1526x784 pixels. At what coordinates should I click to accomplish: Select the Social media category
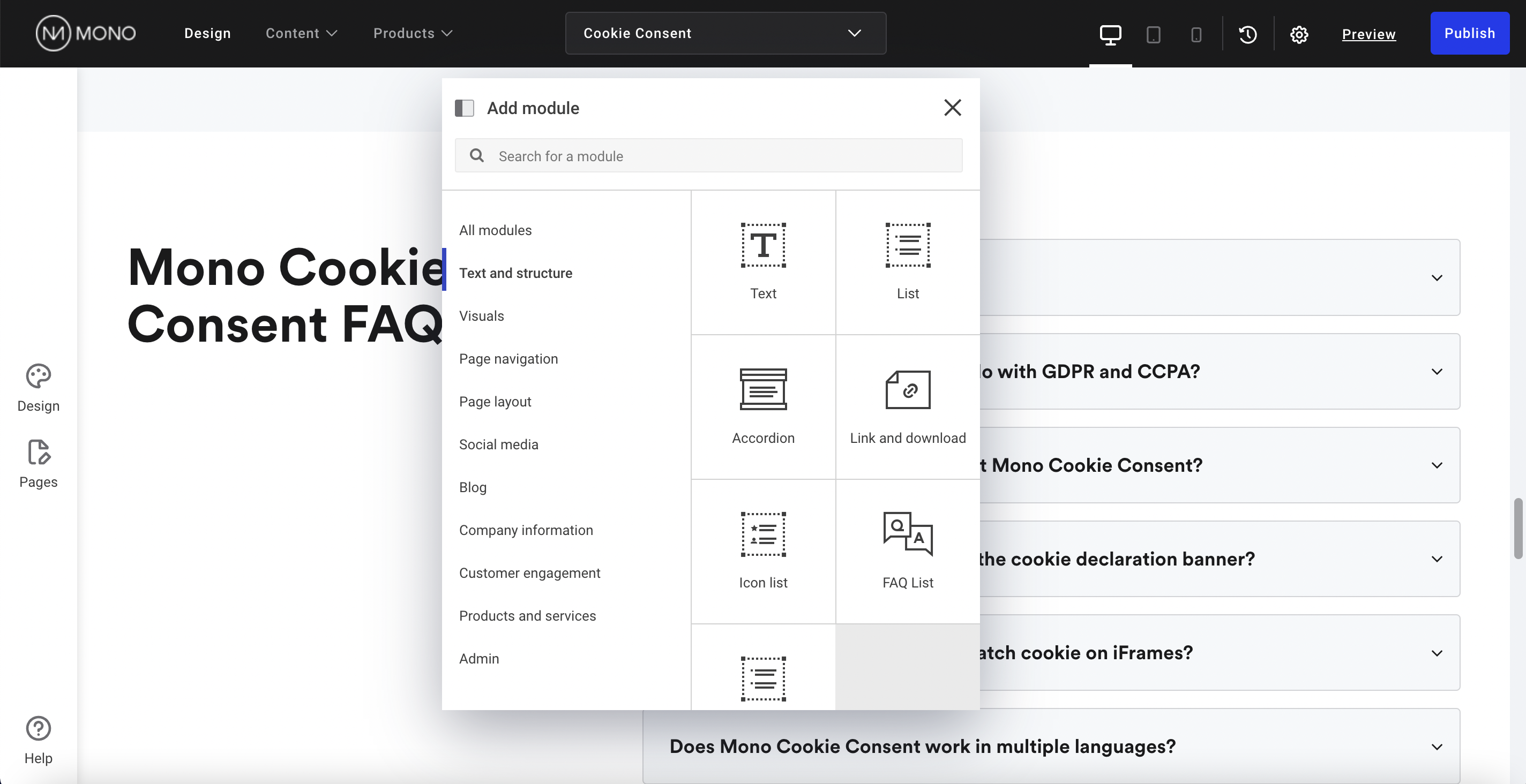click(x=499, y=444)
